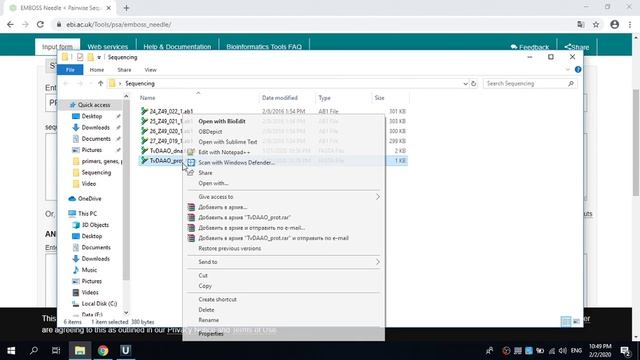Click Share in the context menu
640x360 pixels.
(205, 173)
